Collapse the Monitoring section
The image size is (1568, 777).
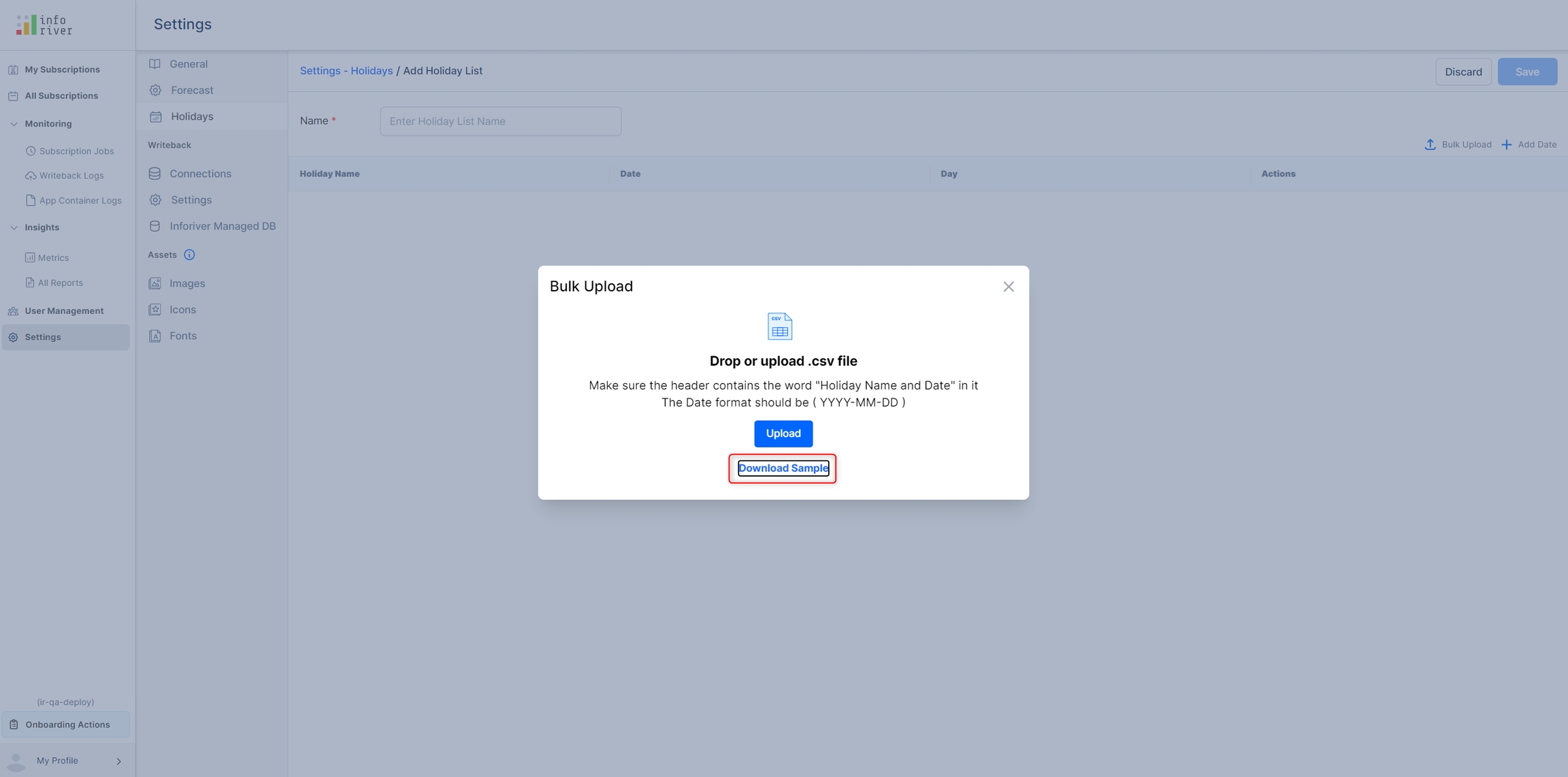[14, 124]
